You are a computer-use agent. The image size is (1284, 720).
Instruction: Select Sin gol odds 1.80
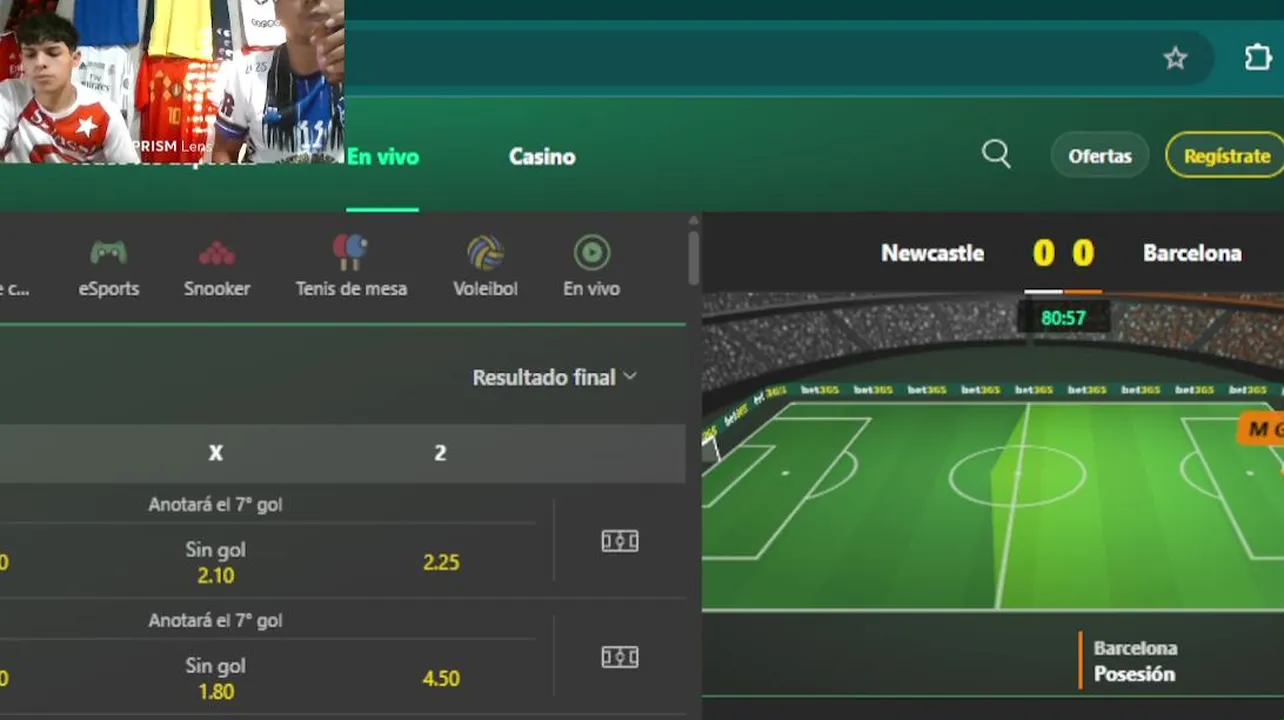pyautogui.click(x=216, y=678)
